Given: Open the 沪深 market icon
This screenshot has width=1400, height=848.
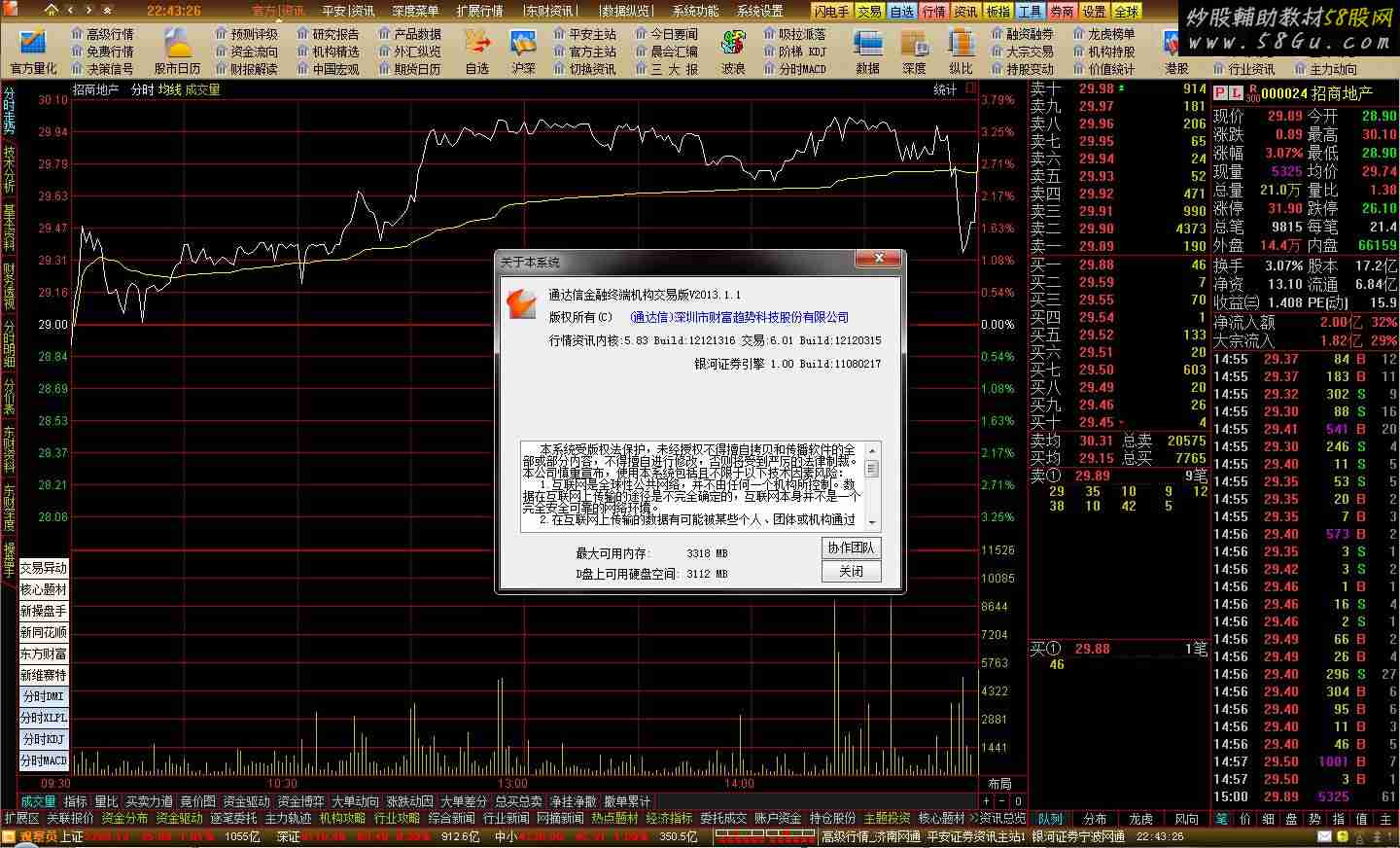Looking at the screenshot, I should pyautogui.click(x=523, y=51).
